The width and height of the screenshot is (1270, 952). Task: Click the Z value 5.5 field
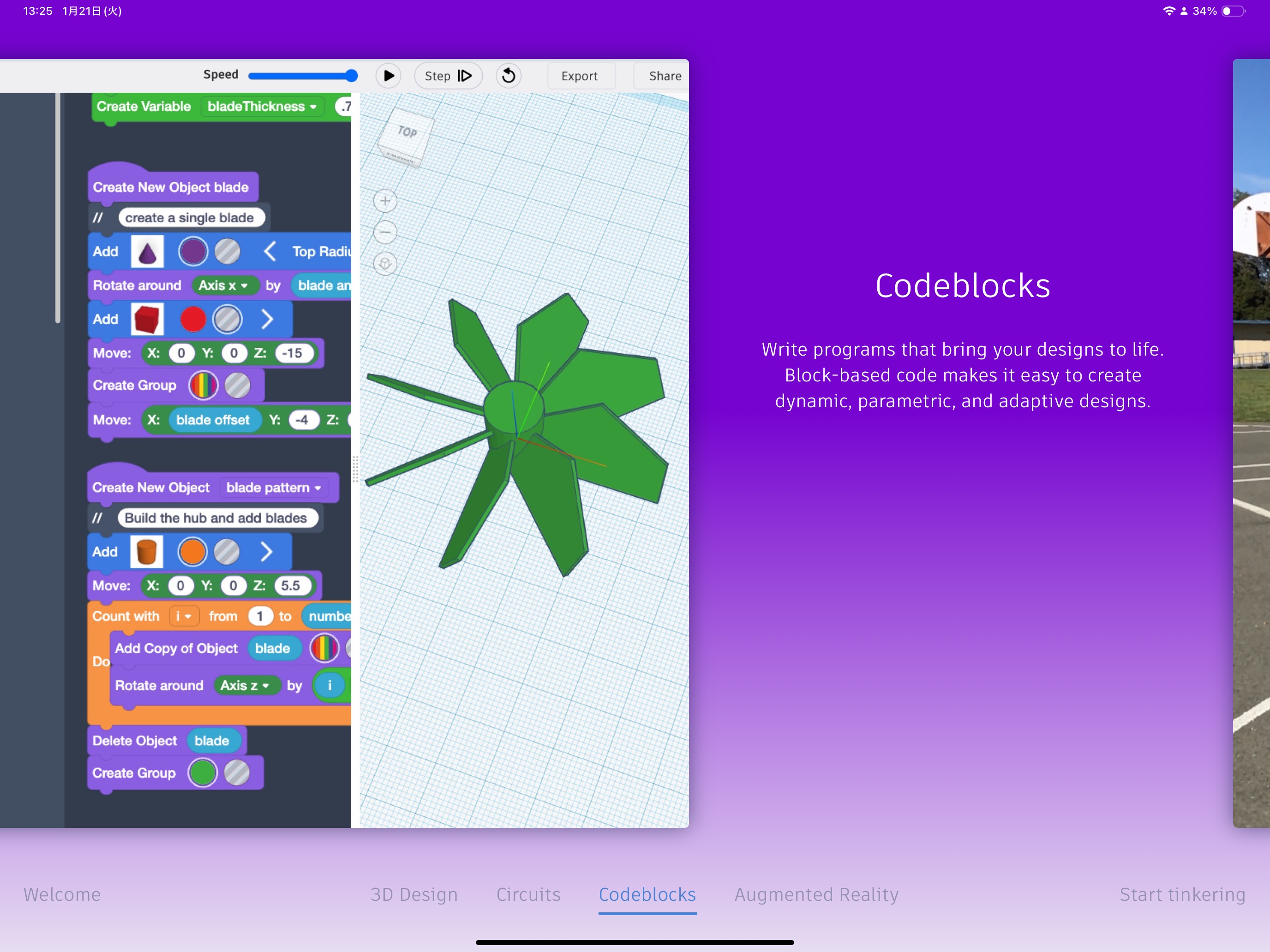[x=293, y=585]
